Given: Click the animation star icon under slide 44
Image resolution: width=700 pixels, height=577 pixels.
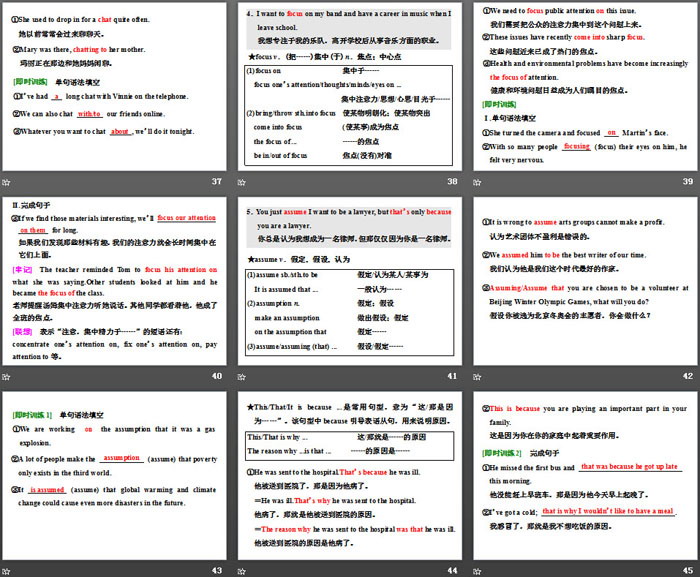Looking at the screenshot, I should [242, 571].
